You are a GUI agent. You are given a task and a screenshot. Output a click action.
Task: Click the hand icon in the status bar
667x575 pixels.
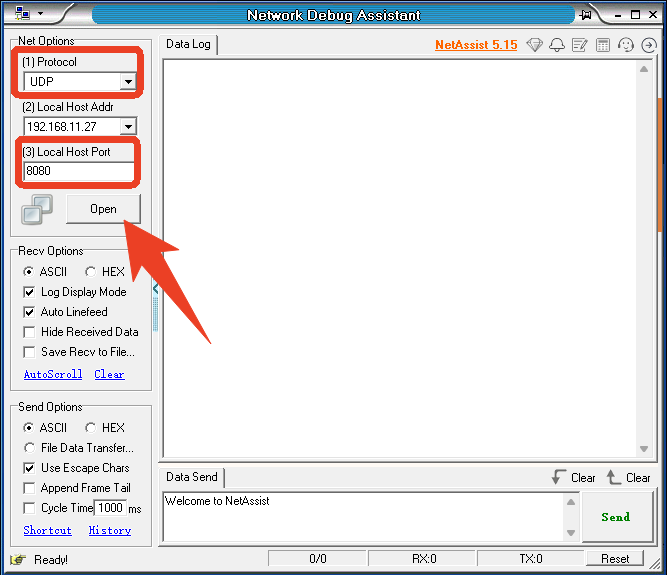tap(18, 559)
